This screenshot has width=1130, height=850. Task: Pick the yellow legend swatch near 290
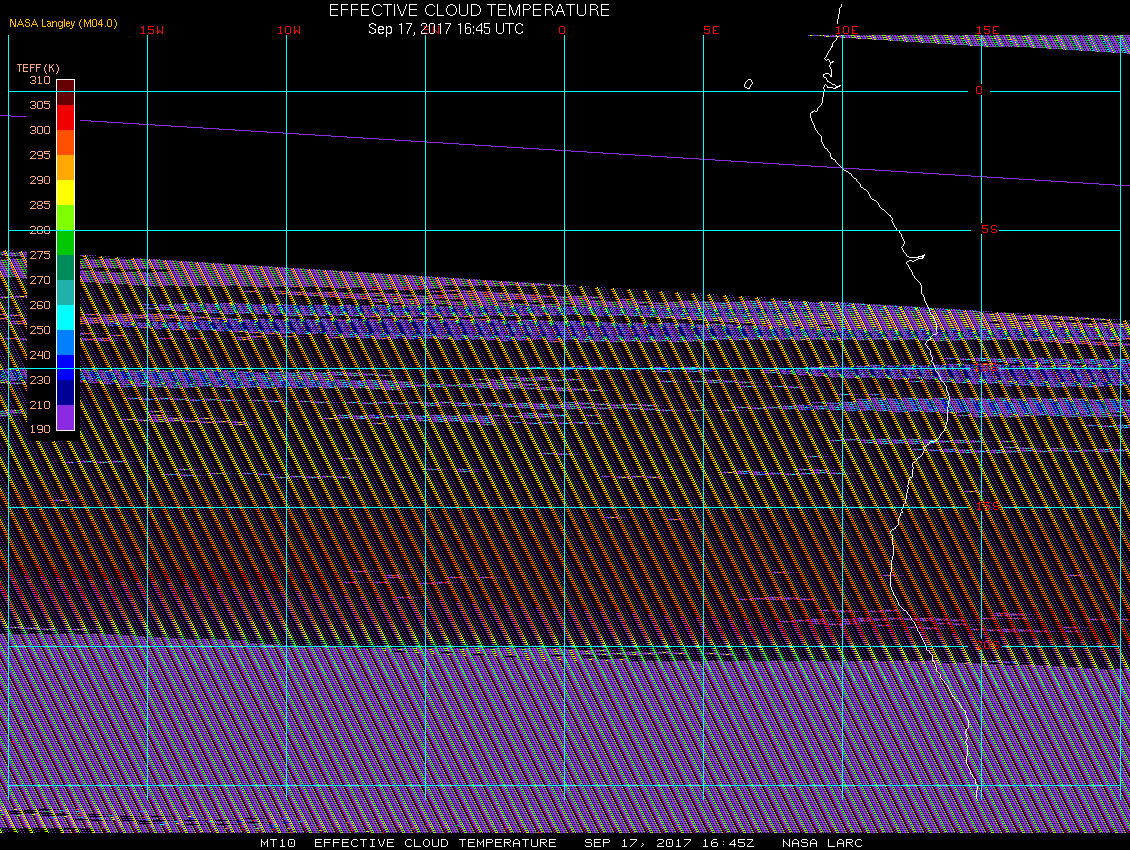[x=66, y=192]
